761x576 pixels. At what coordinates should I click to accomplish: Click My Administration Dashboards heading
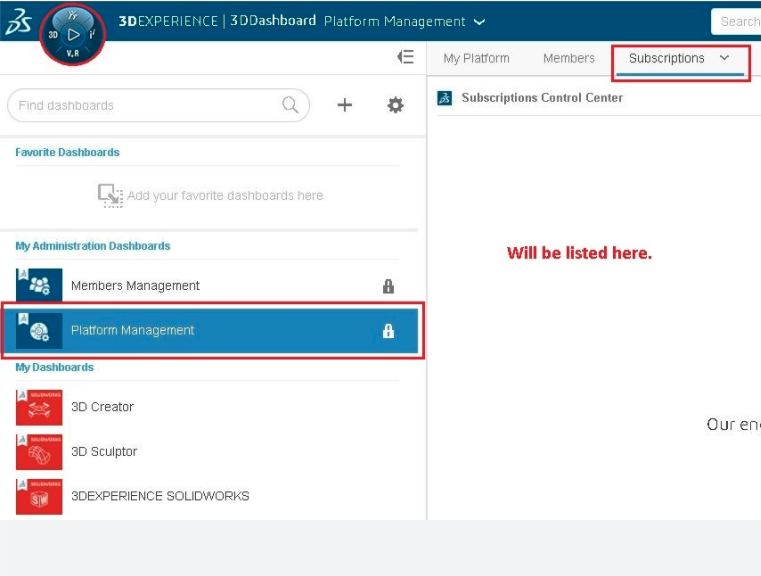tap(93, 246)
